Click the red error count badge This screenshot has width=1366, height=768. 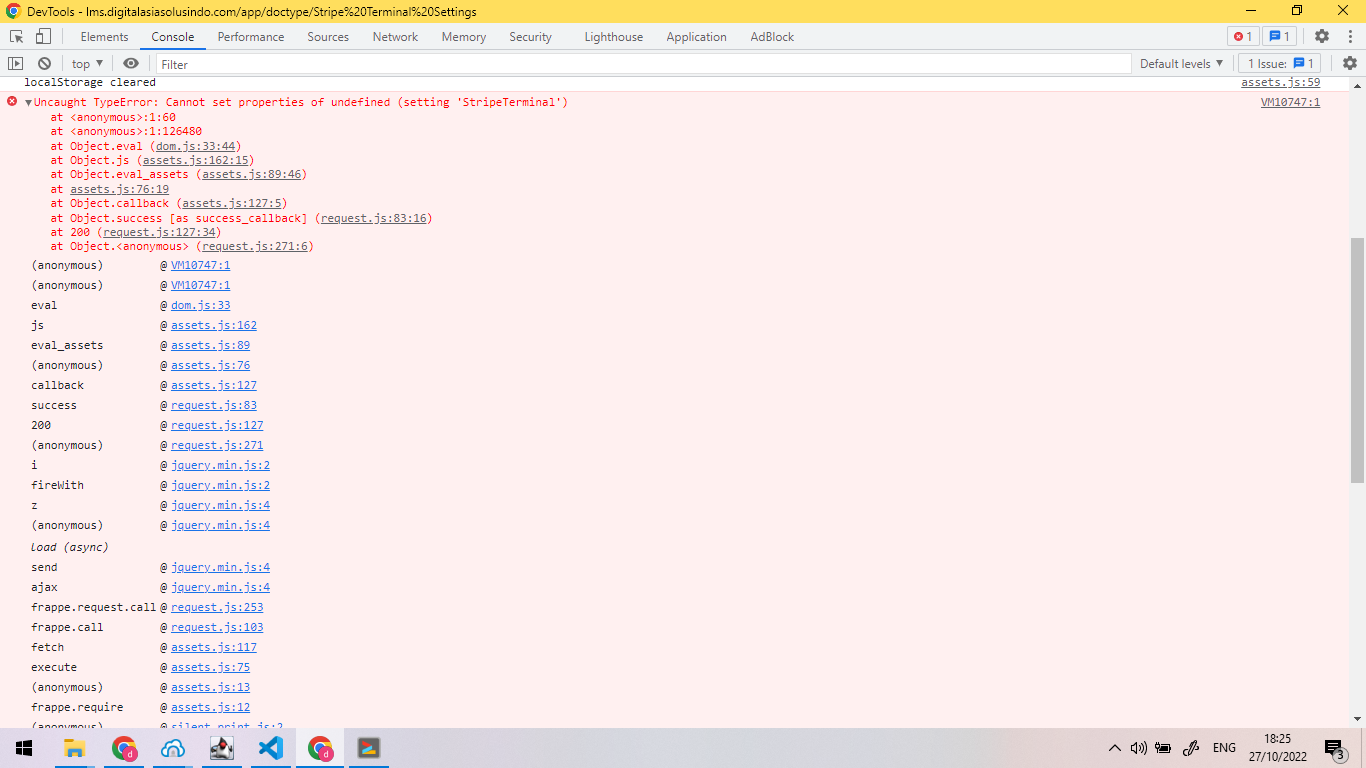pyautogui.click(x=1243, y=36)
